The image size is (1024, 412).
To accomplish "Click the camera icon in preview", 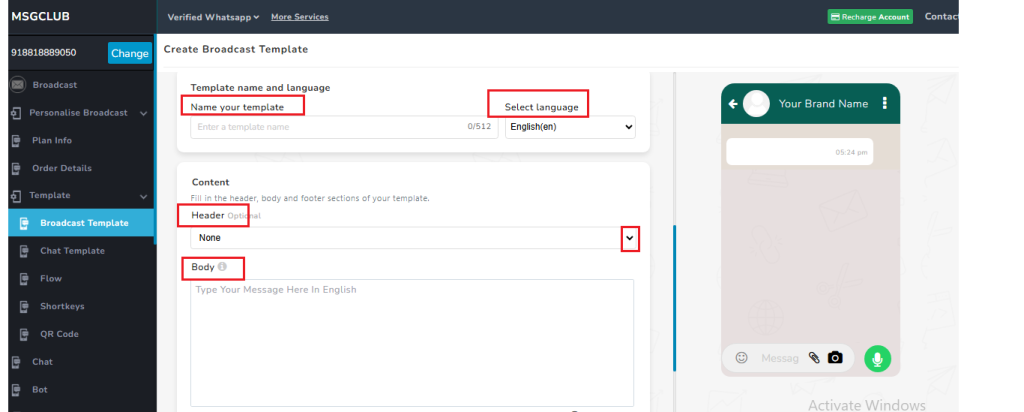I will point(835,357).
